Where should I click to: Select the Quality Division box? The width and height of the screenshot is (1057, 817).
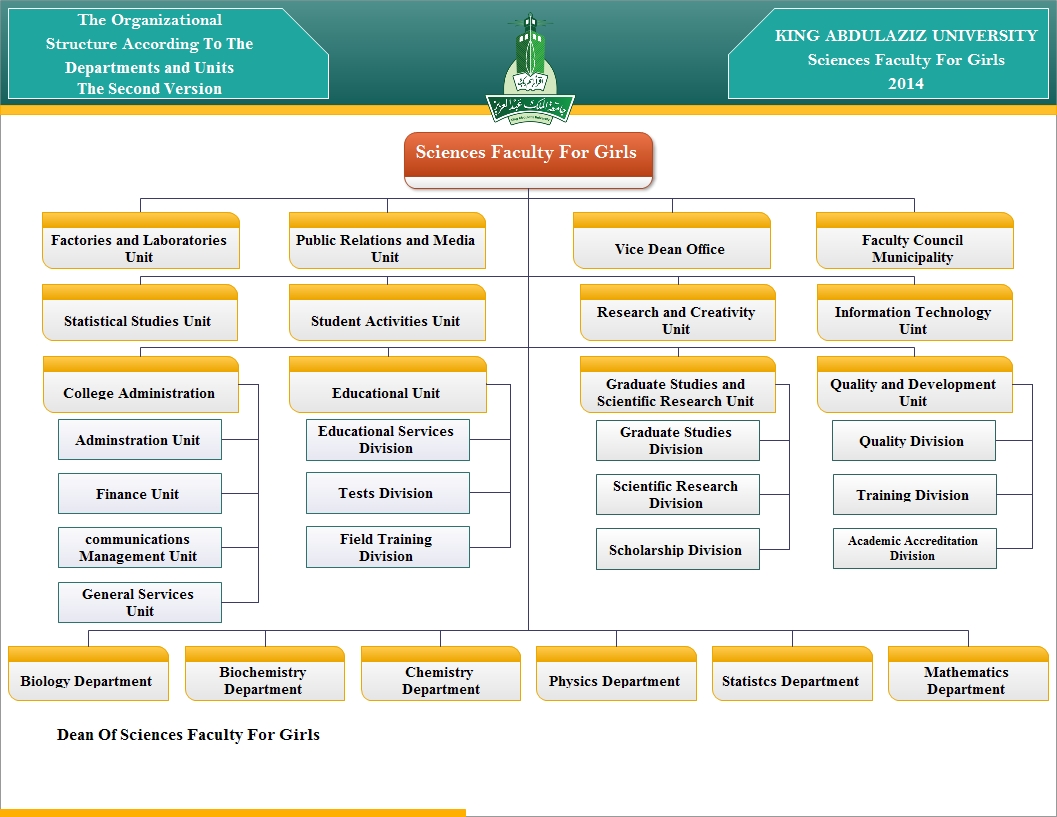(x=913, y=440)
